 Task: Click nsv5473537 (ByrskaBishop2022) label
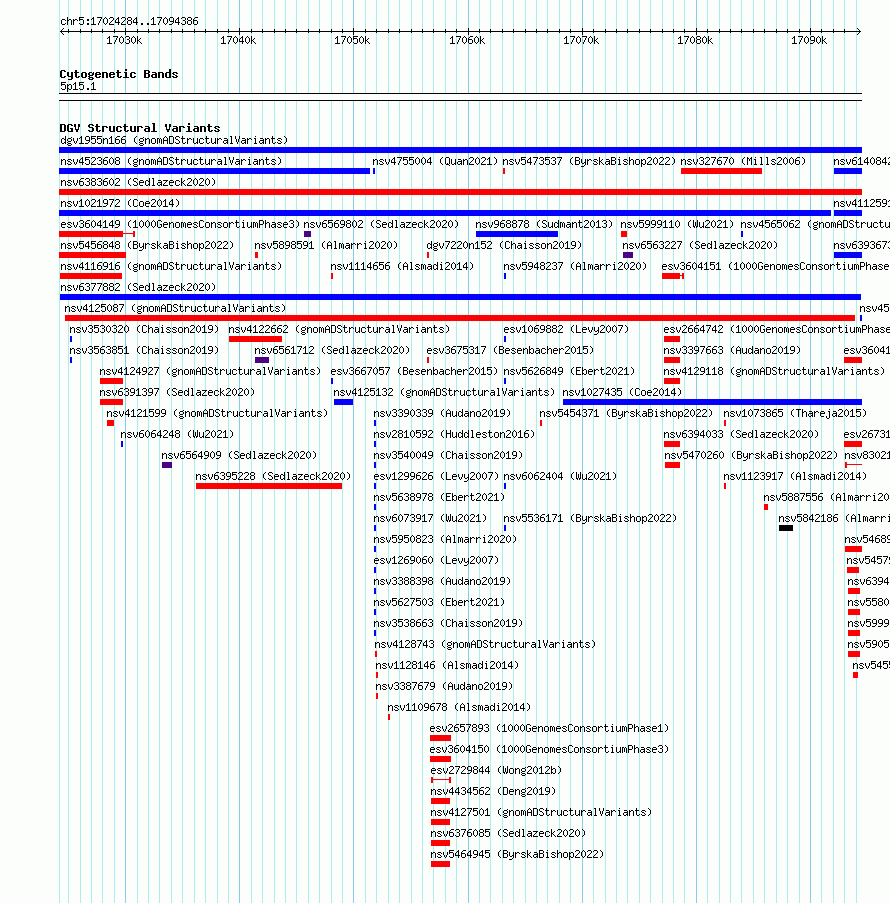[589, 161]
